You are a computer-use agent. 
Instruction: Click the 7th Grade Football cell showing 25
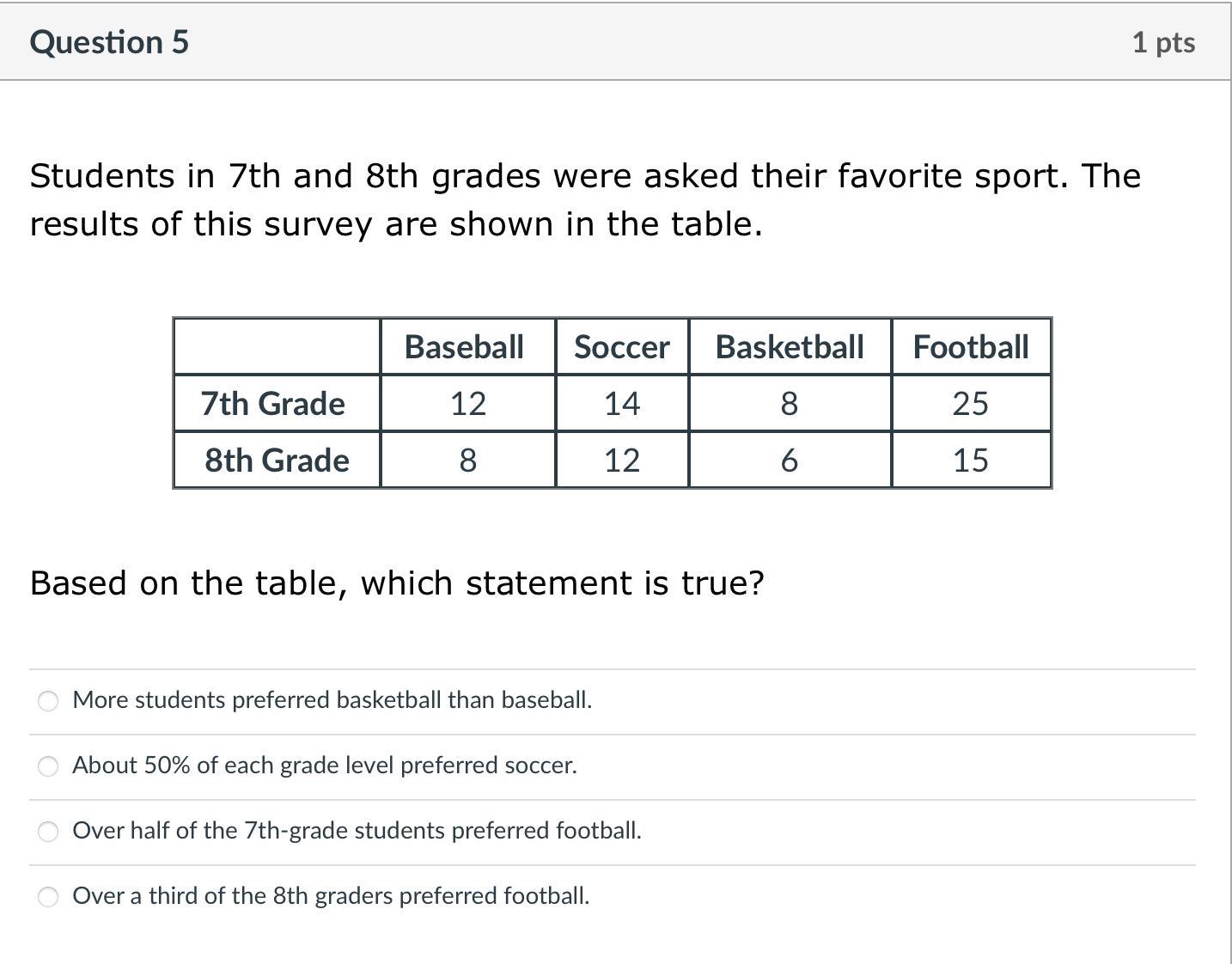pyautogui.click(x=970, y=404)
